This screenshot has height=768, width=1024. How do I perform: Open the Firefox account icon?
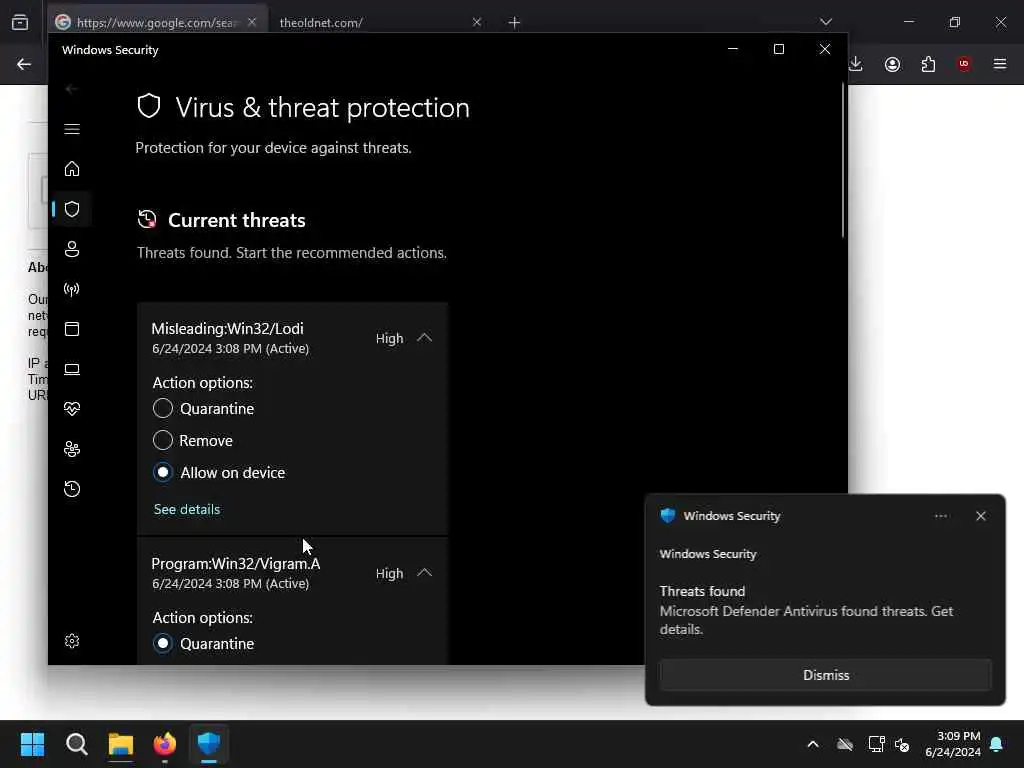pos(892,64)
